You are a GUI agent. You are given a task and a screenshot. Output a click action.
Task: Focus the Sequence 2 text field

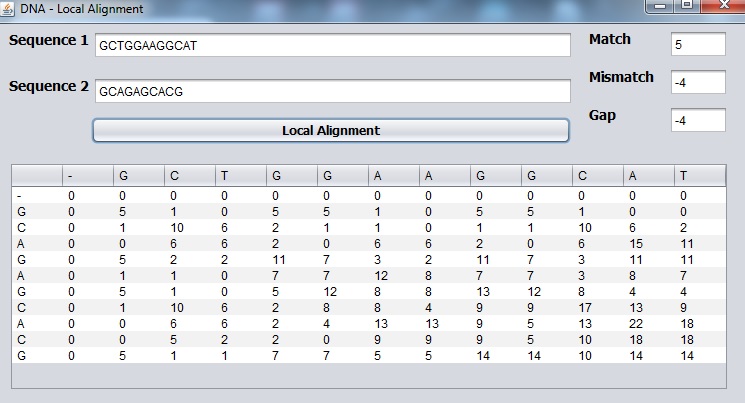pos(333,91)
